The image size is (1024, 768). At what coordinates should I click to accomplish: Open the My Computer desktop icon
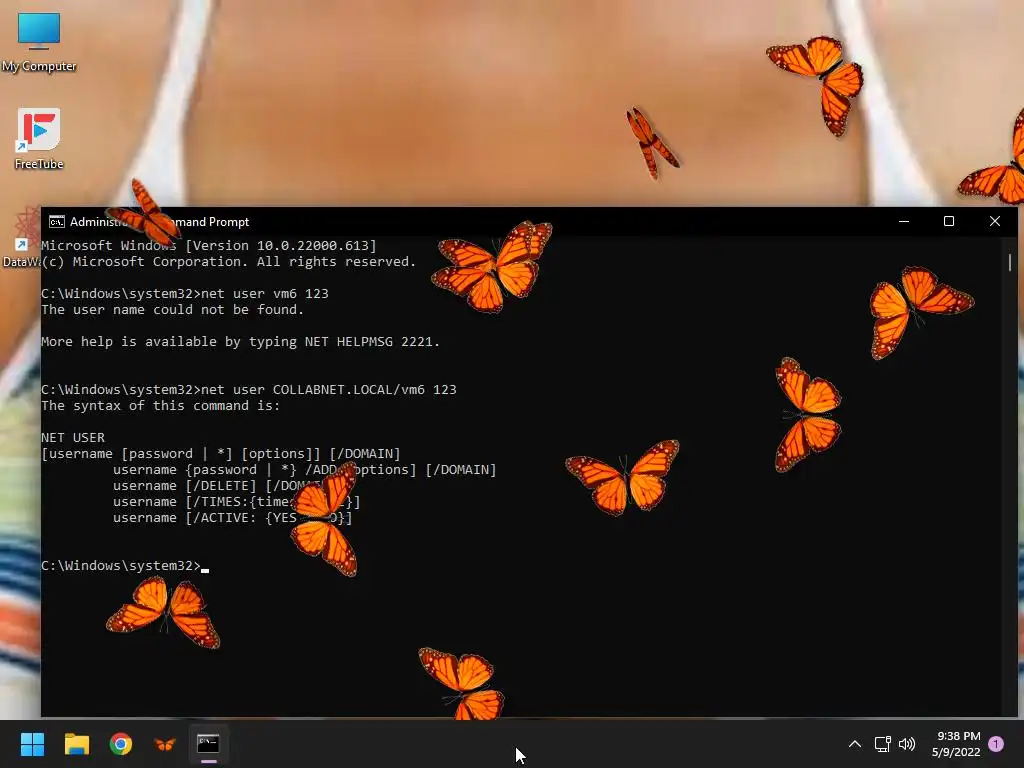[39, 42]
